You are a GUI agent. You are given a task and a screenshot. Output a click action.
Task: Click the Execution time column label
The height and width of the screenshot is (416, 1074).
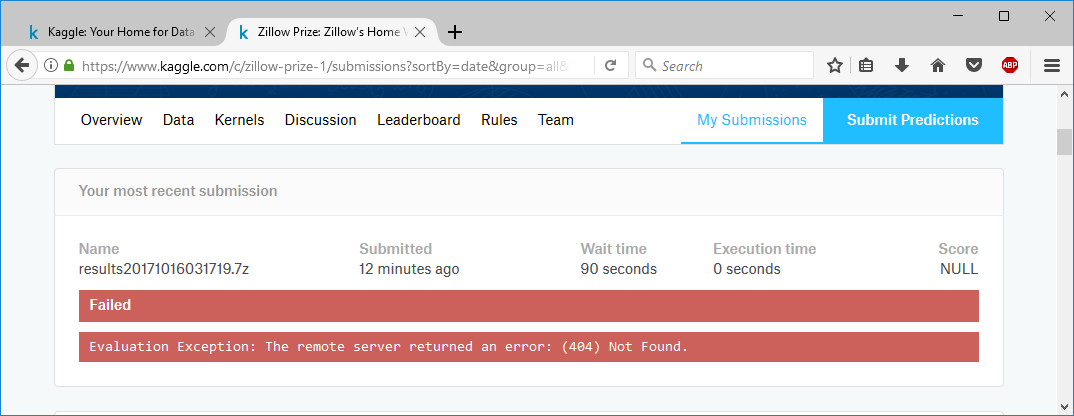[x=764, y=249]
